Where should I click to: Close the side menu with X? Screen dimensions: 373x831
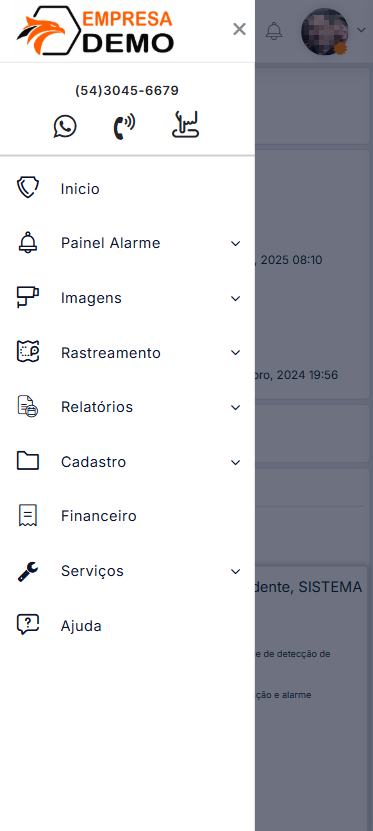click(x=239, y=29)
